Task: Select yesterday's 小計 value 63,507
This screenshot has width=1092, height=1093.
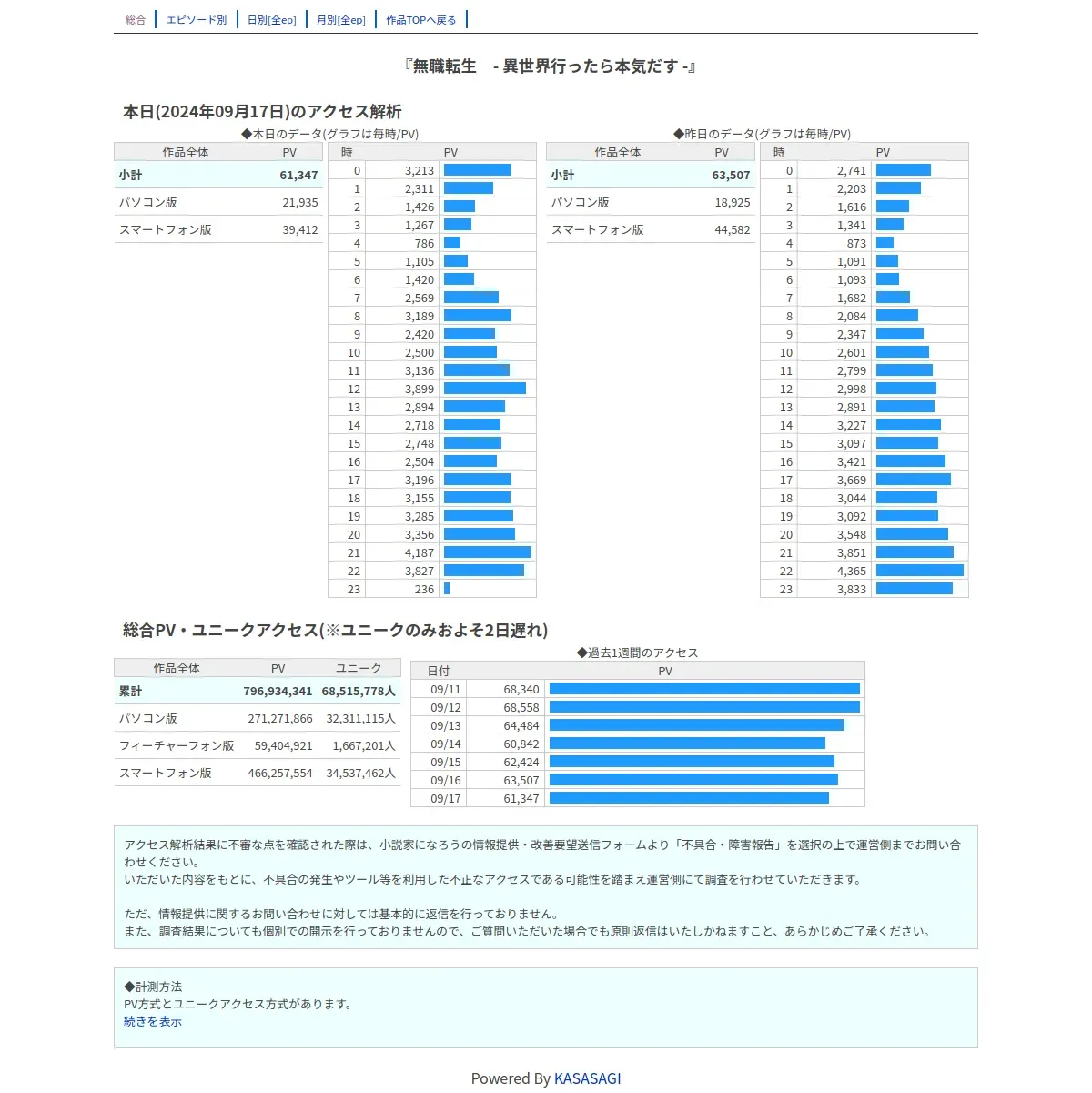Action: pyautogui.click(x=731, y=175)
